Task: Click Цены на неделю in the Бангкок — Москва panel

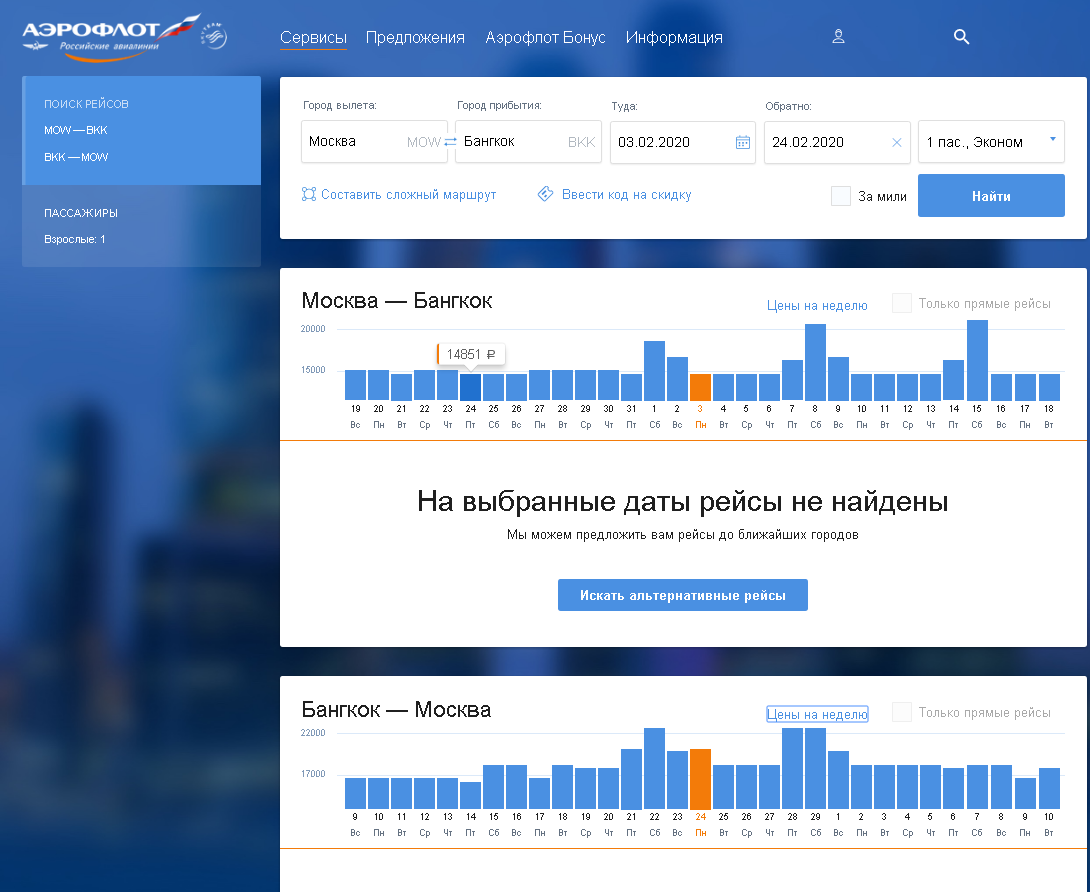Action: (817, 714)
